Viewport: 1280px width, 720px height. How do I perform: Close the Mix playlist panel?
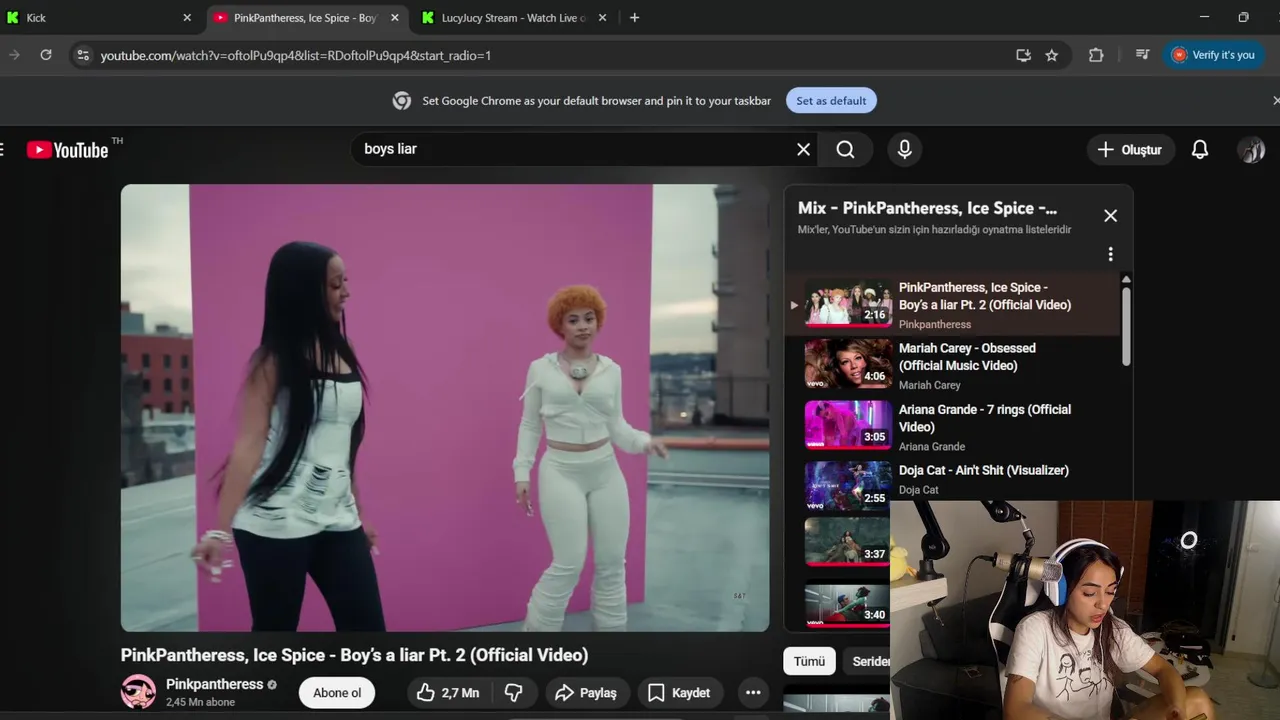point(1110,215)
